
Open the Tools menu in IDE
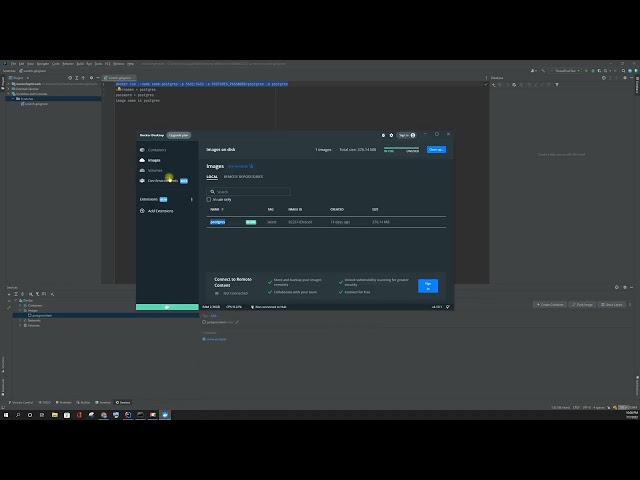[98, 64]
